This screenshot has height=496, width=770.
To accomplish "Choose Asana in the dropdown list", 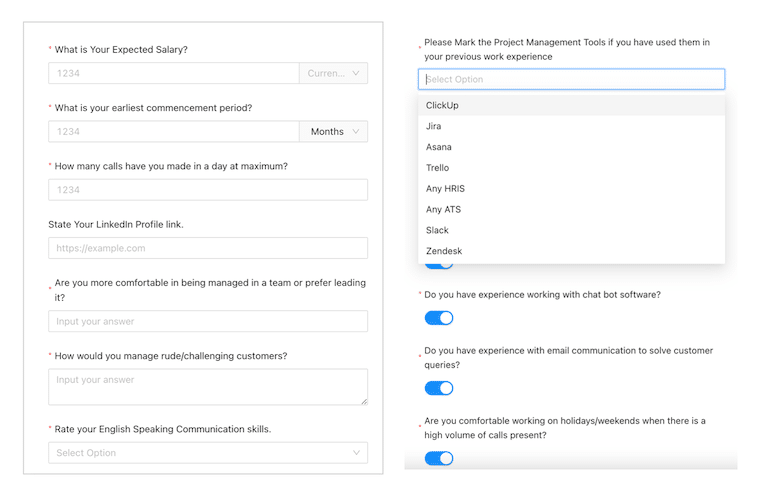I will click(x=571, y=147).
